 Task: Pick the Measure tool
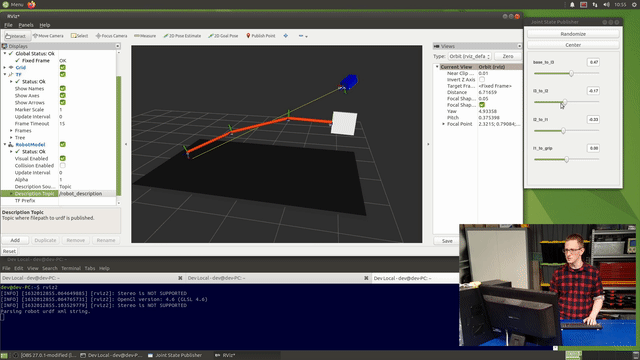tap(145, 36)
